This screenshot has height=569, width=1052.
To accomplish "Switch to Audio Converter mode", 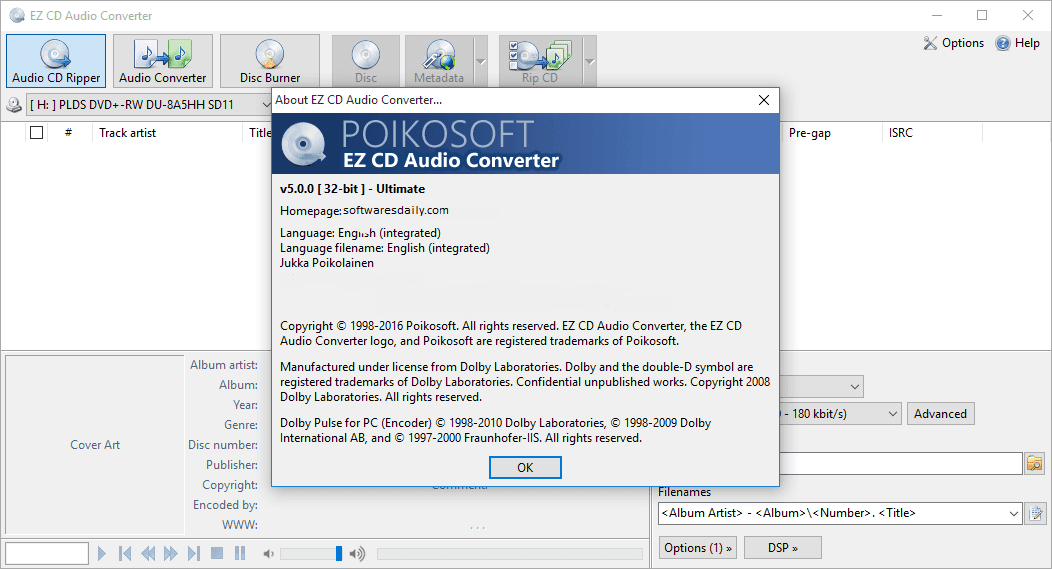I will tap(162, 61).
